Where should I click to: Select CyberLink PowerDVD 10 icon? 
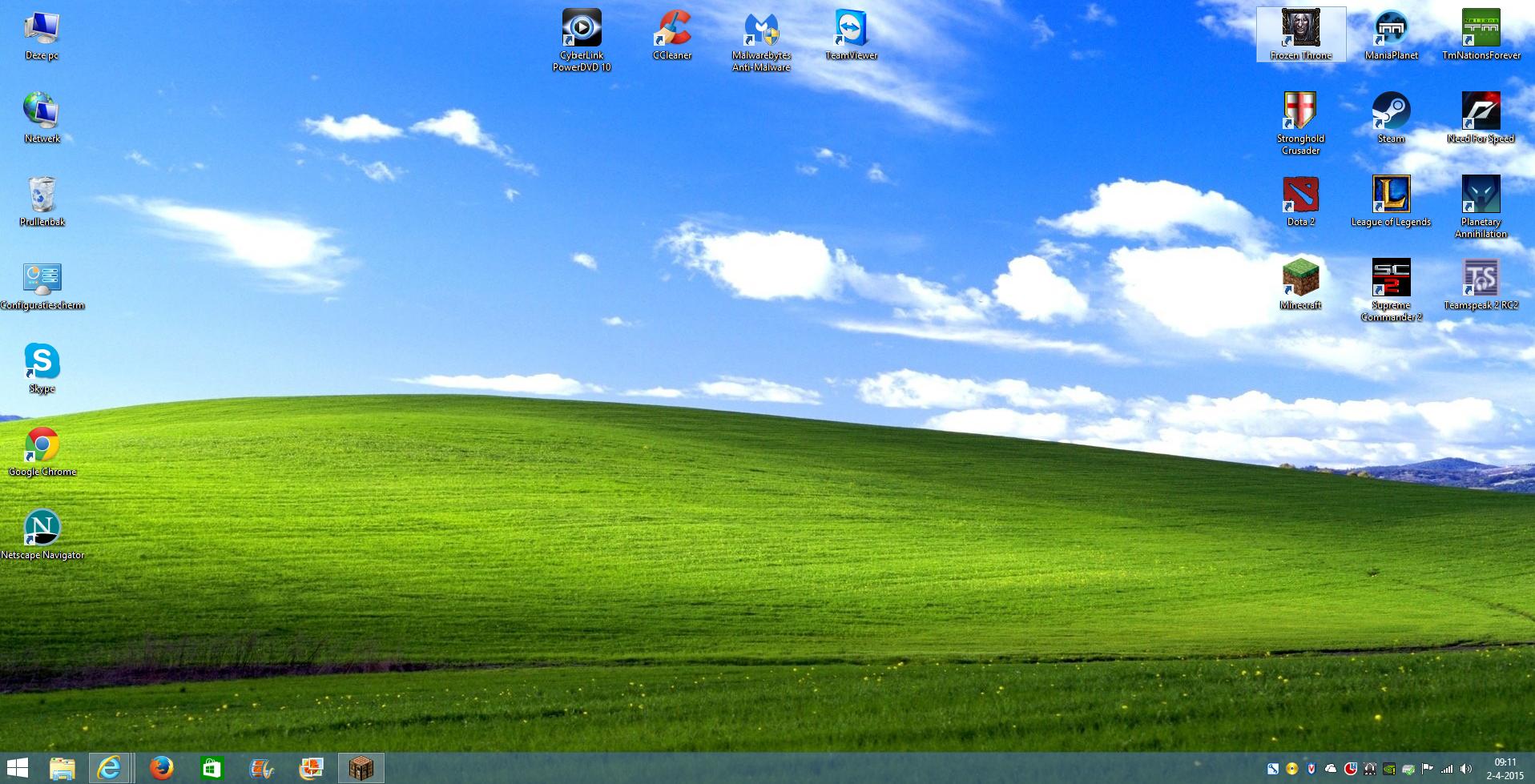[x=582, y=40]
